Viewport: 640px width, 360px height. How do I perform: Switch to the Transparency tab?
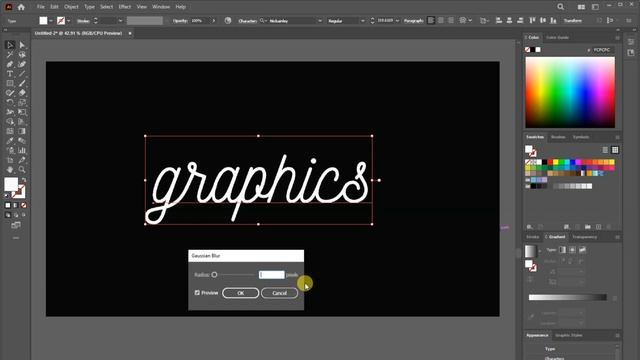[584, 237]
